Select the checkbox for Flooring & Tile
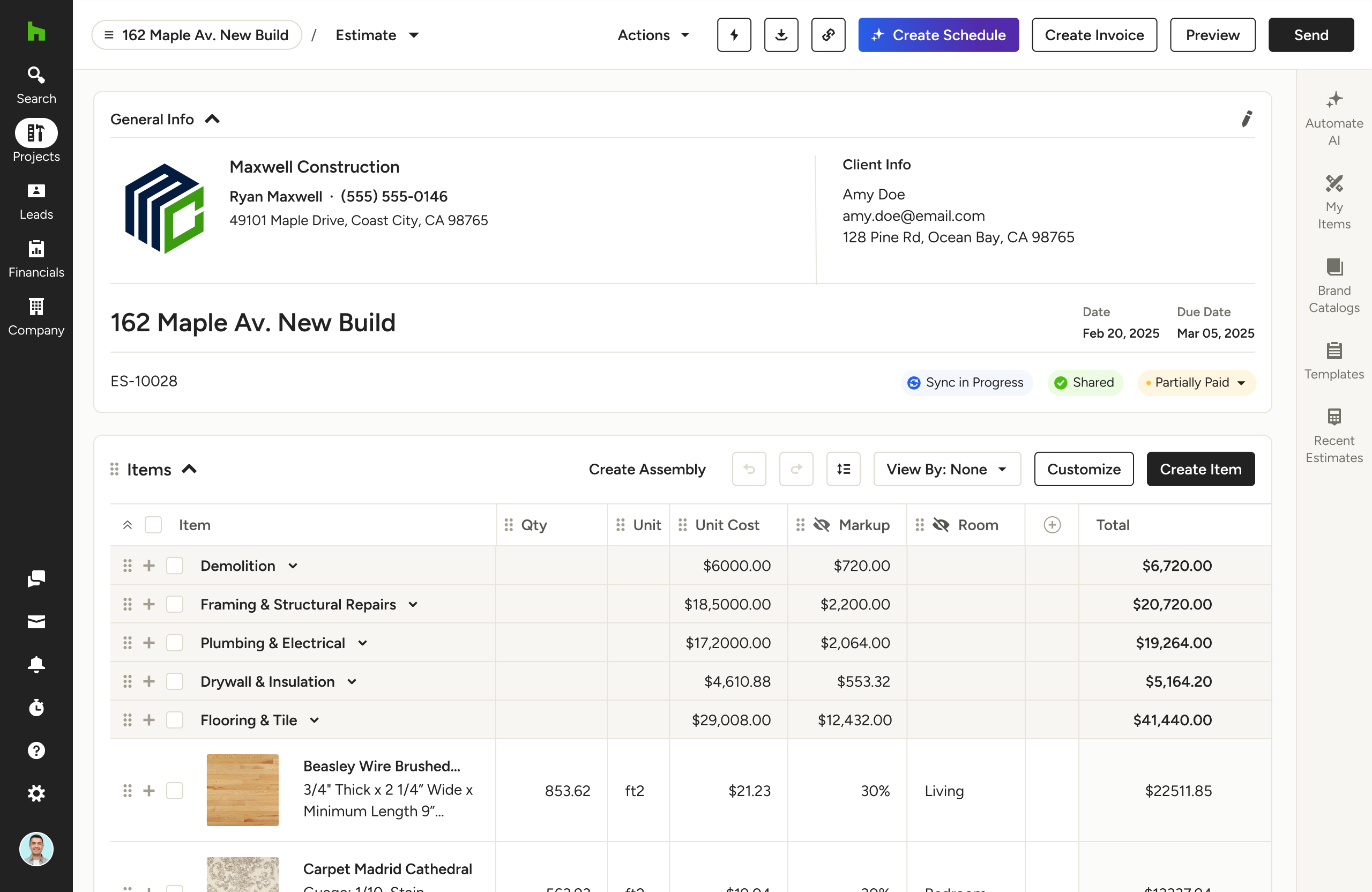Screen dimensions: 1372x892 (175, 719)
